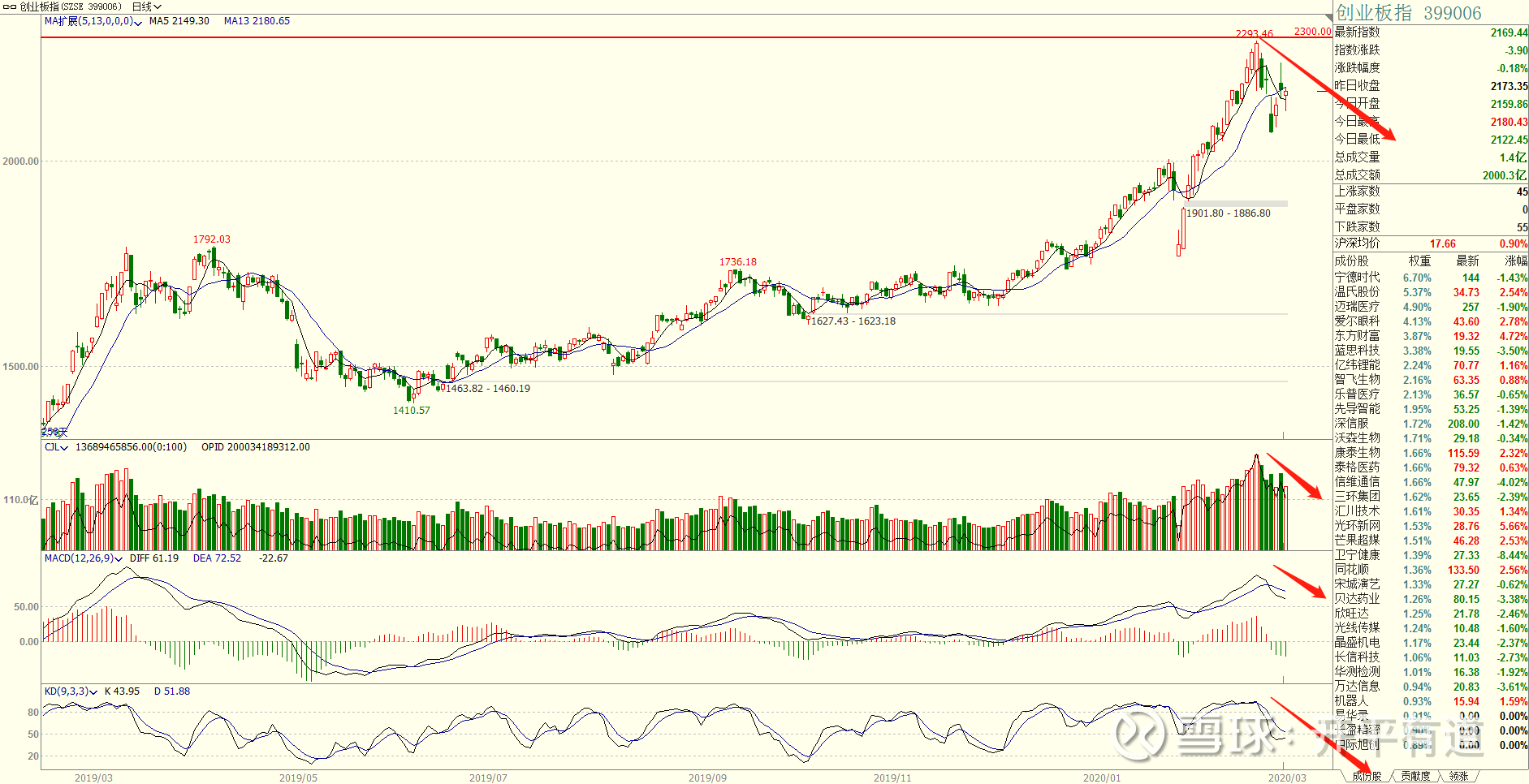Select 迈瑞医疗 row
The width and height of the screenshot is (1529, 784).
[1431, 307]
